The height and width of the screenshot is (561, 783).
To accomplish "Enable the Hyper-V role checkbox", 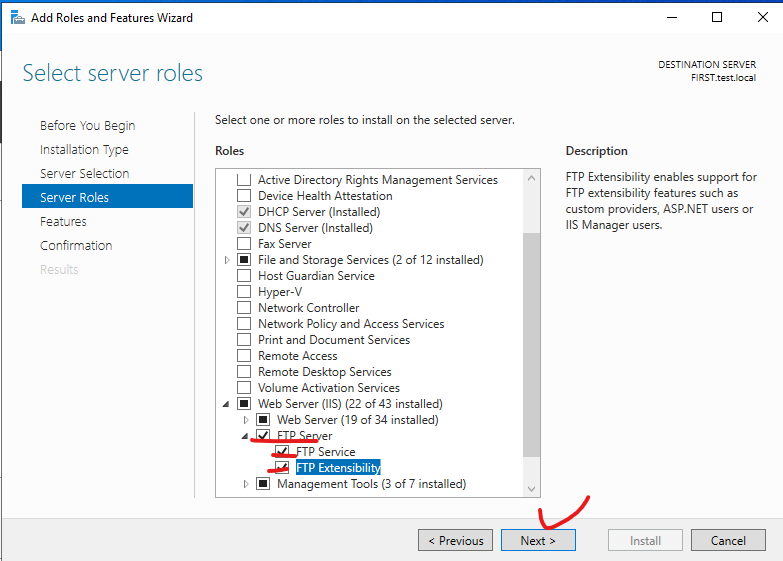I will 244,292.
